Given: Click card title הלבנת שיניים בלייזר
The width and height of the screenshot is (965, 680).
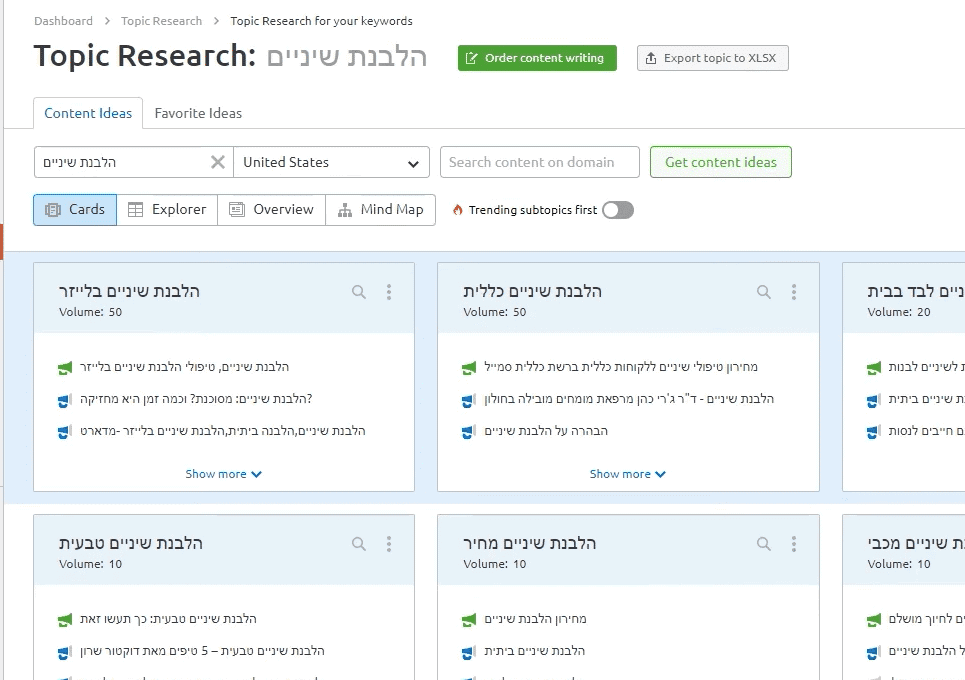Looking at the screenshot, I should (129, 291).
